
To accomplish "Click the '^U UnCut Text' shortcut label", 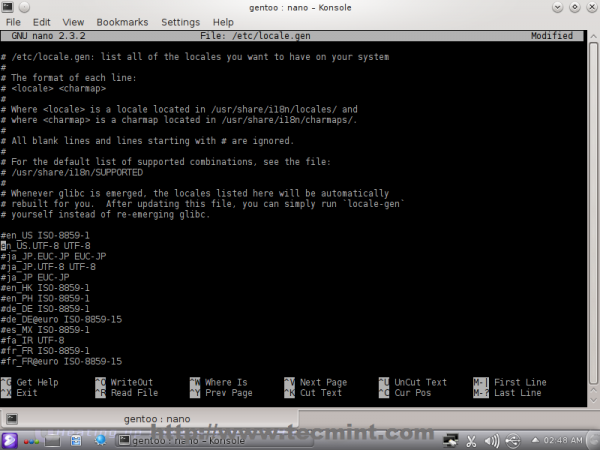I will click(x=413, y=382).
